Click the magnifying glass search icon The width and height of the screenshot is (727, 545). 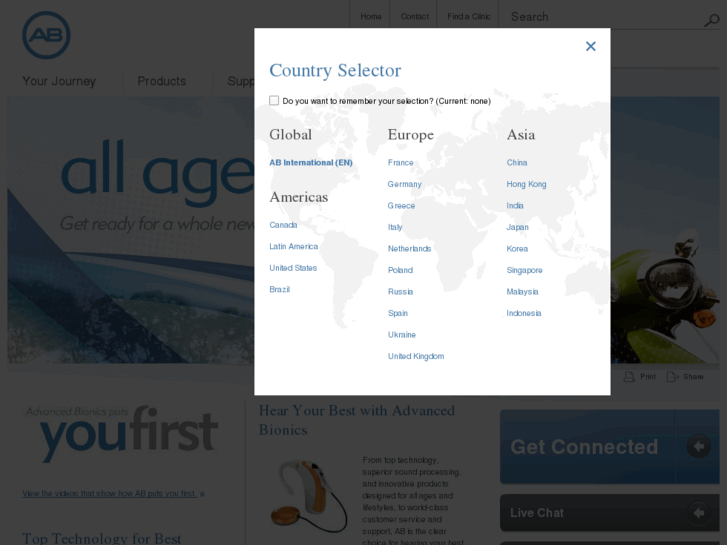(711, 20)
